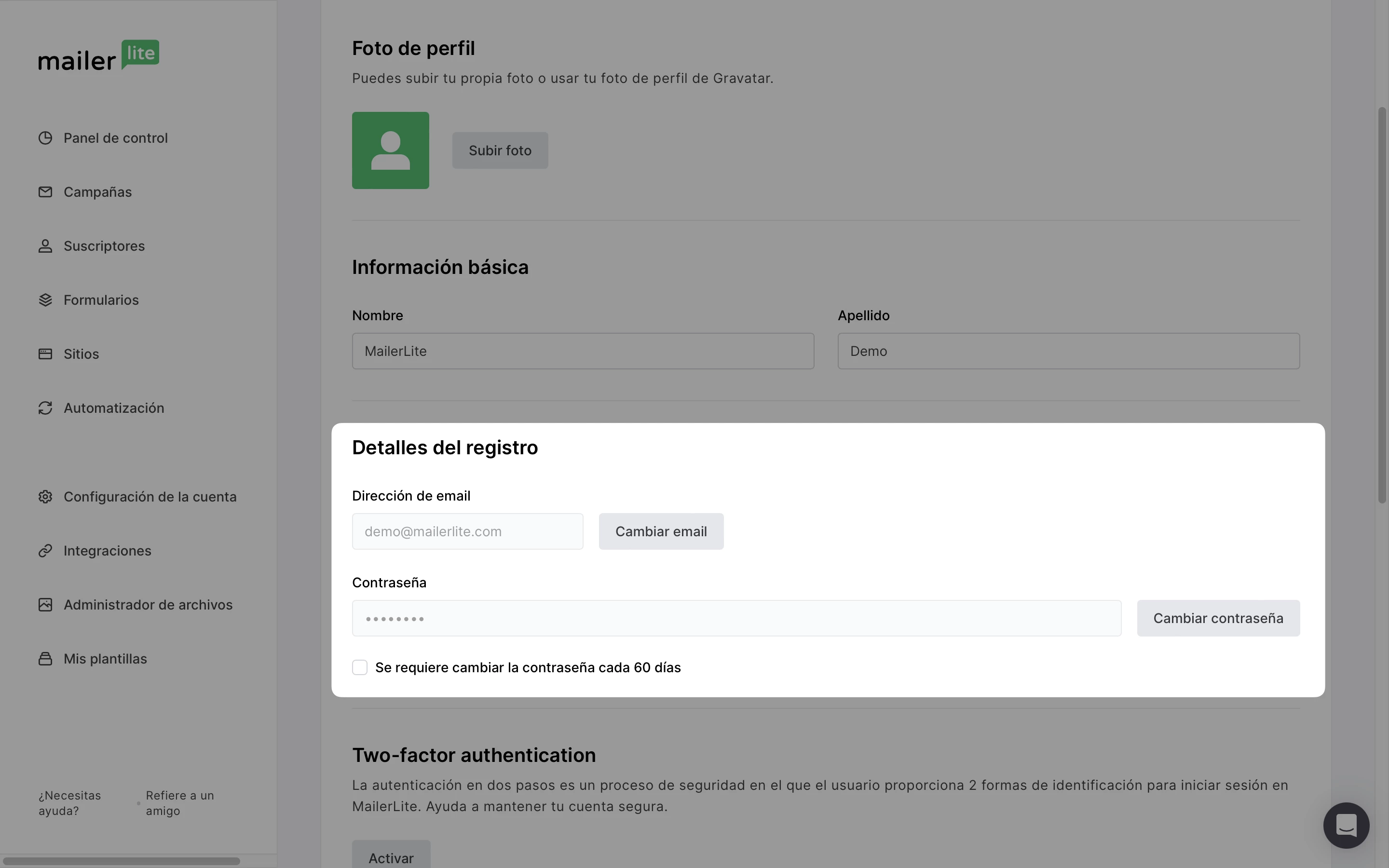This screenshot has width=1389, height=868.
Task: Activate two-factor authentication with Activar
Action: 391,858
